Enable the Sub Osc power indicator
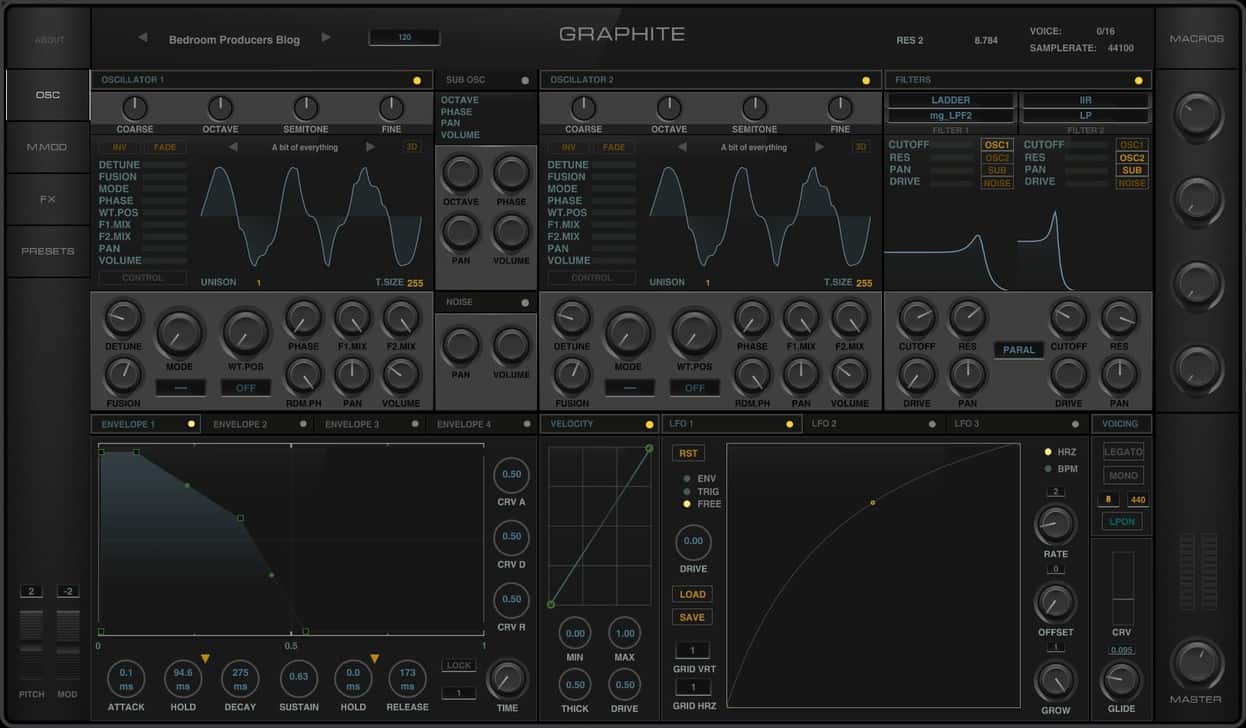This screenshot has width=1246, height=728. click(x=525, y=80)
